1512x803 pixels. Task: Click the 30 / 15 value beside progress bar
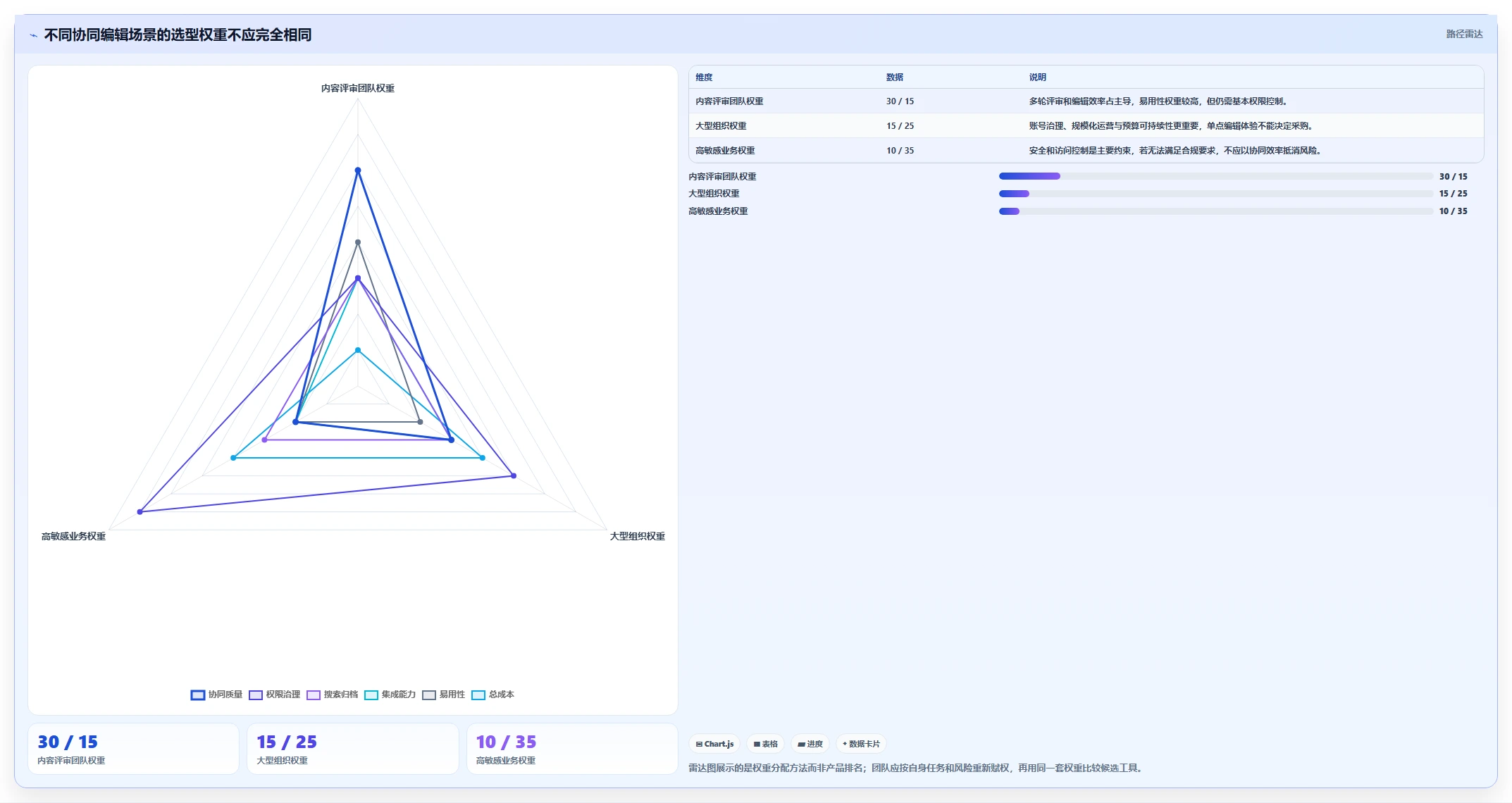click(1453, 177)
